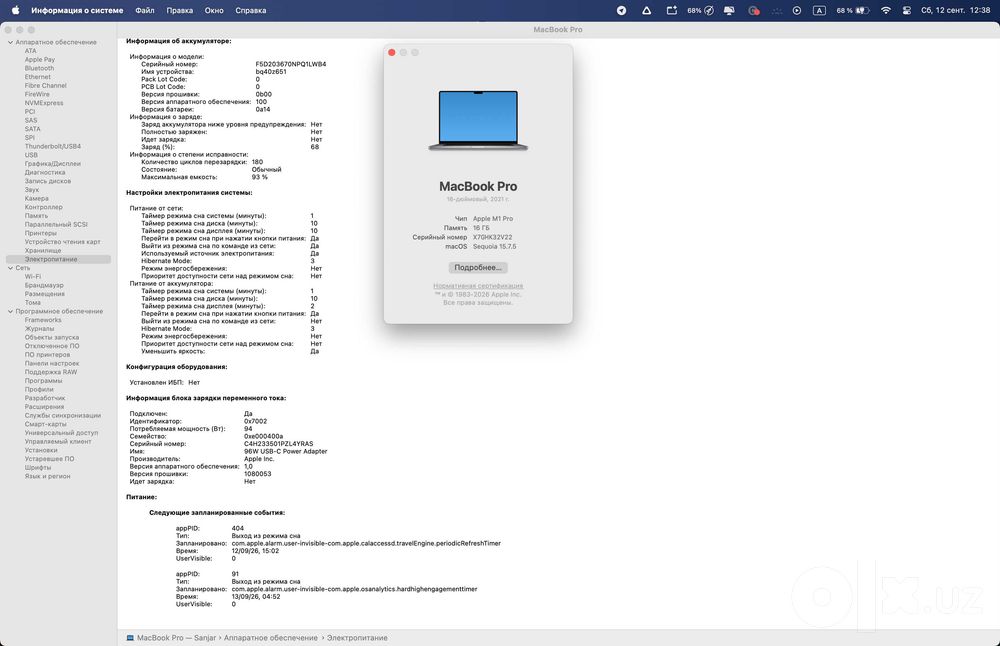Select Bluetooth in the sidebar

coord(40,68)
